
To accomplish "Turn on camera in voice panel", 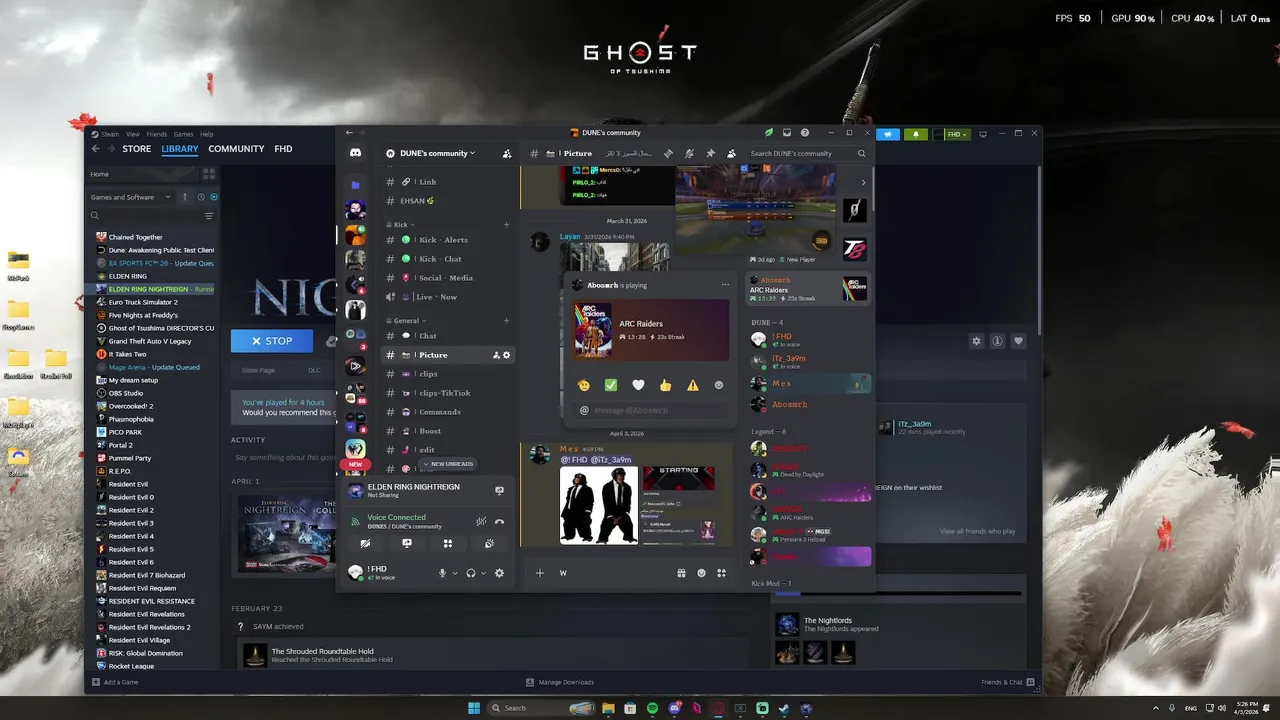I will coord(365,543).
